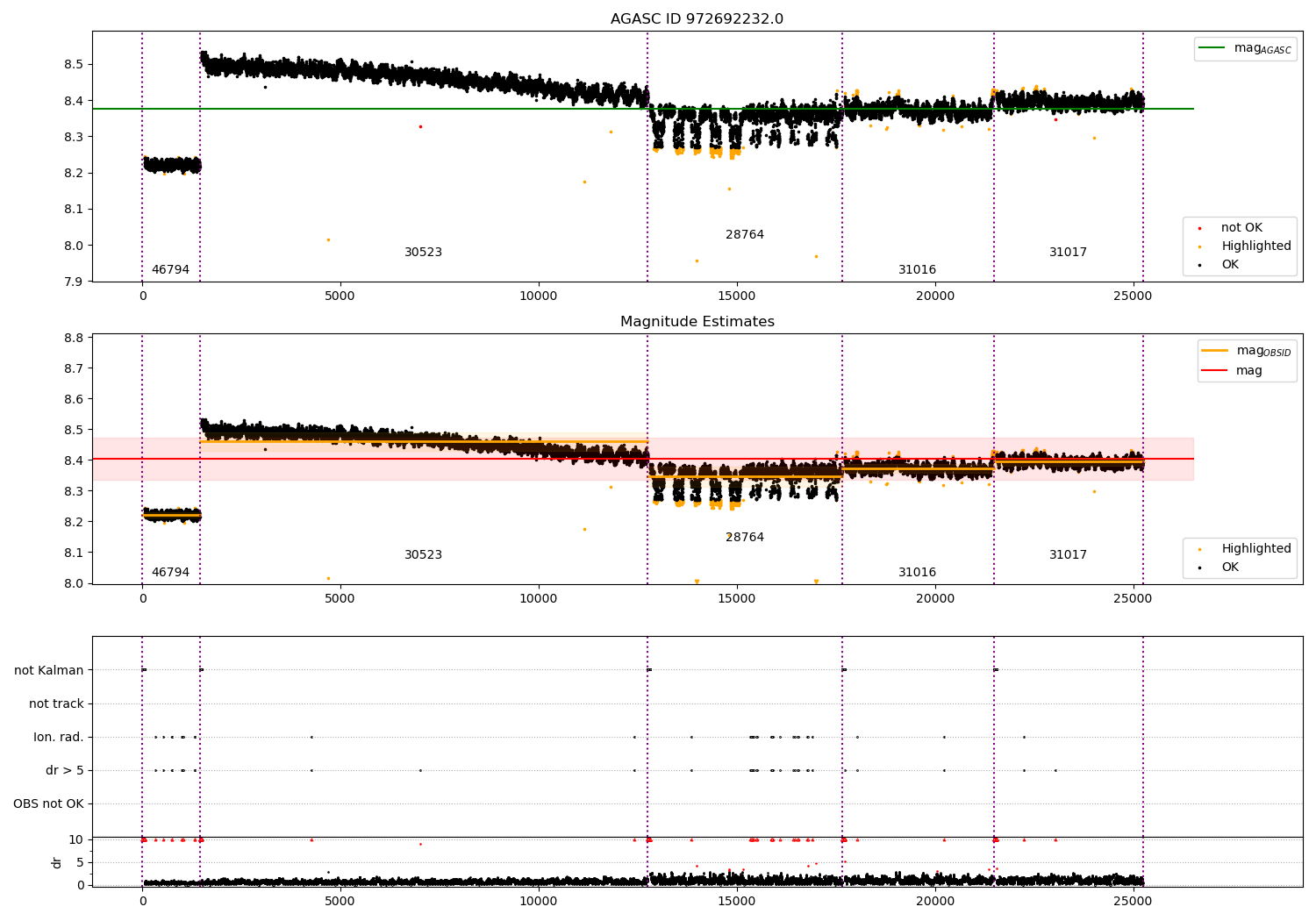This screenshot has height=921, width=1316.
Task: Select the mag AGASC legend entry
Action: coord(1245,49)
